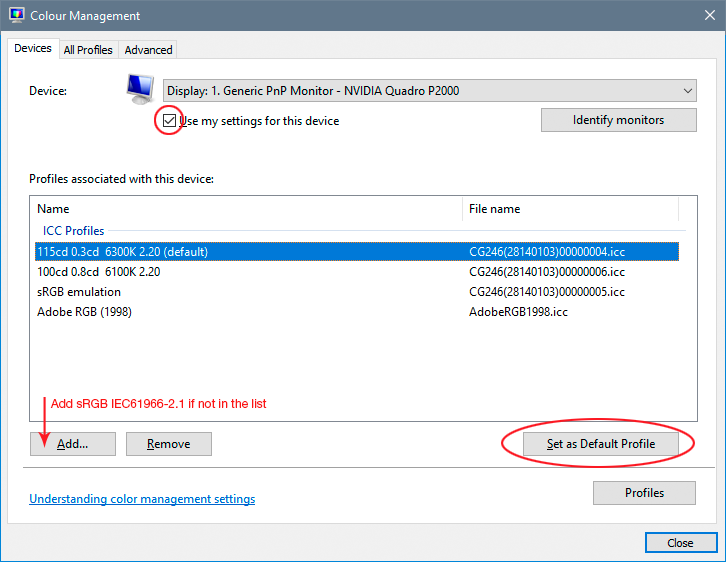
Task: Select the 100cd 0.8cd 6100K 2.20 profile
Action: pos(98,272)
